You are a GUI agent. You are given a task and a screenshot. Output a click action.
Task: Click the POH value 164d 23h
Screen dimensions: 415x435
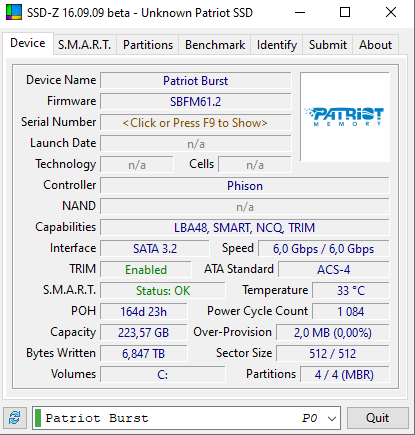click(x=144, y=312)
